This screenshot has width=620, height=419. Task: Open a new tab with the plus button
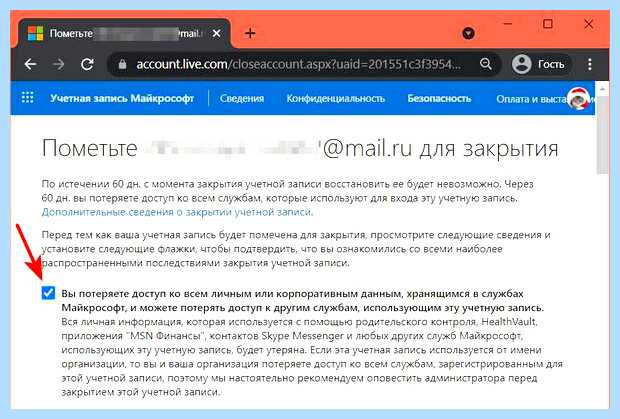coord(250,33)
